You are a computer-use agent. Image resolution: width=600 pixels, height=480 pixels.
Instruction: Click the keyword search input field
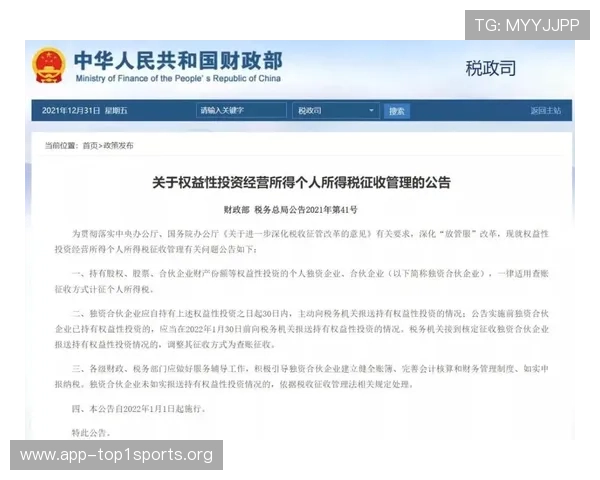[x=241, y=111]
